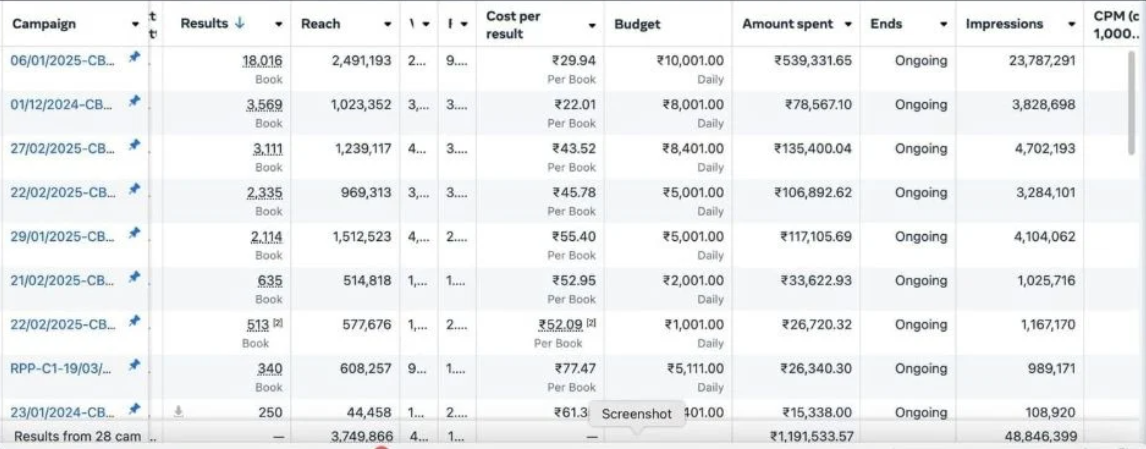
Task: Unpin the 06/01/2025-CB campaign row
Action: (134, 57)
